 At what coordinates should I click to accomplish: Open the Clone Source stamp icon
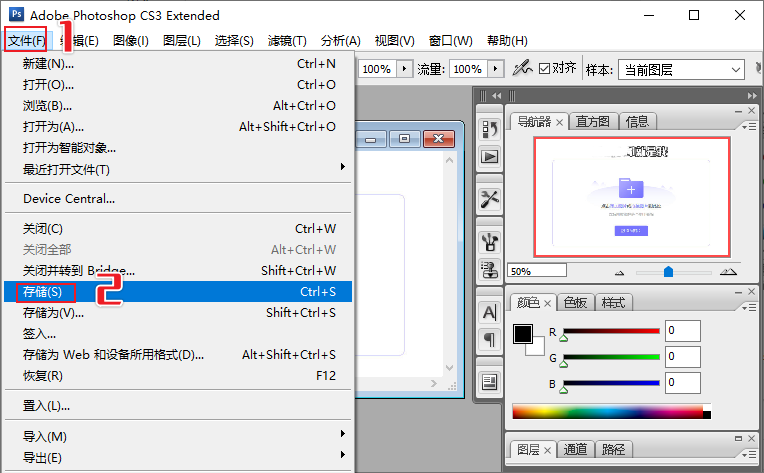pyautogui.click(x=489, y=269)
